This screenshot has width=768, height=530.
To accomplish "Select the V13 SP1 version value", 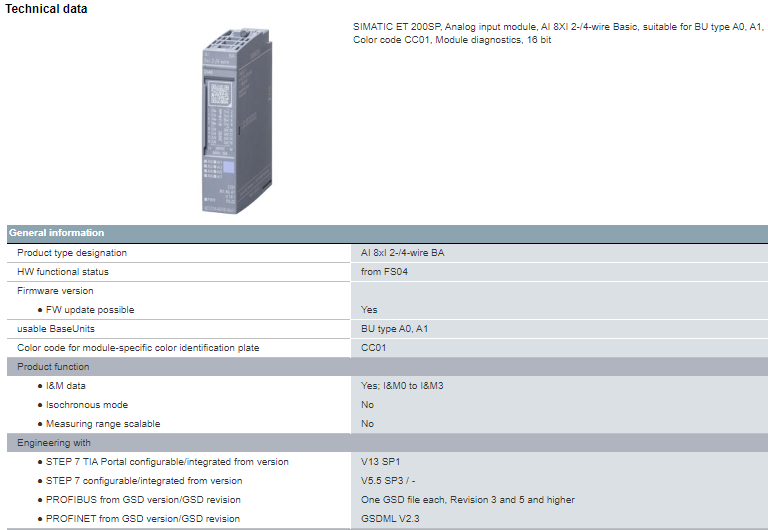I will (381, 462).
